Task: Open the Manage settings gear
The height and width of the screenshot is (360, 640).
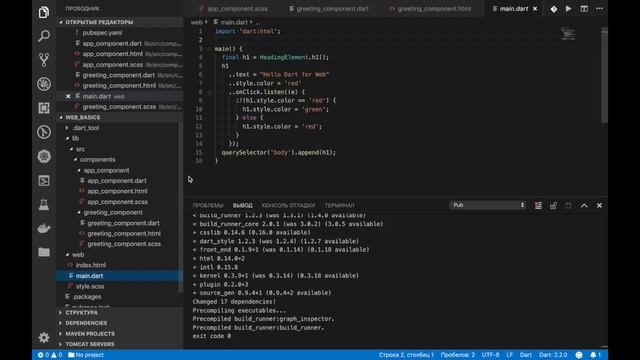Action: tap(44, 338)
